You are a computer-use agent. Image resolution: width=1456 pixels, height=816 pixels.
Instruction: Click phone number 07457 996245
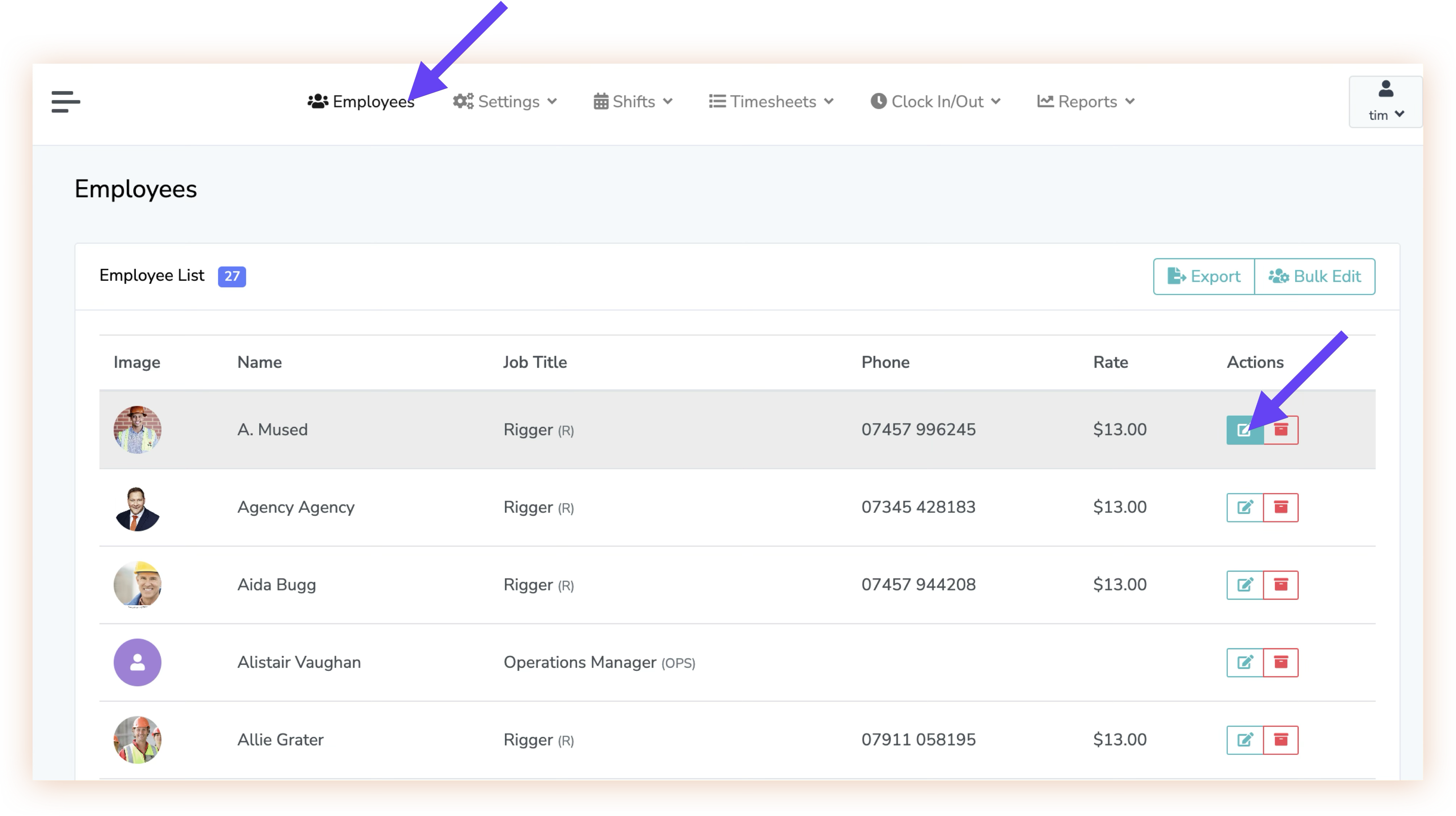coord(919,429)
